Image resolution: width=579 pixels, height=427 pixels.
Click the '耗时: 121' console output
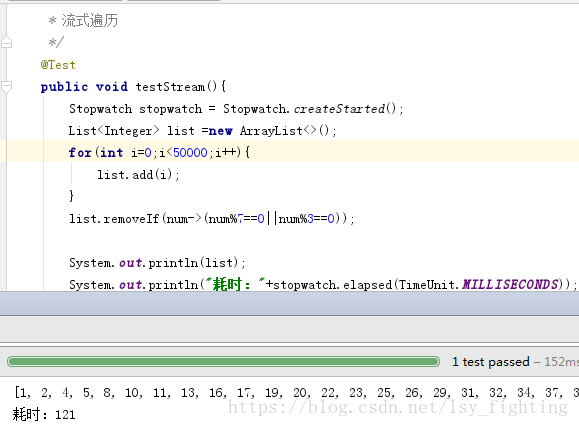pyautogui.click(x=44, y=414)
